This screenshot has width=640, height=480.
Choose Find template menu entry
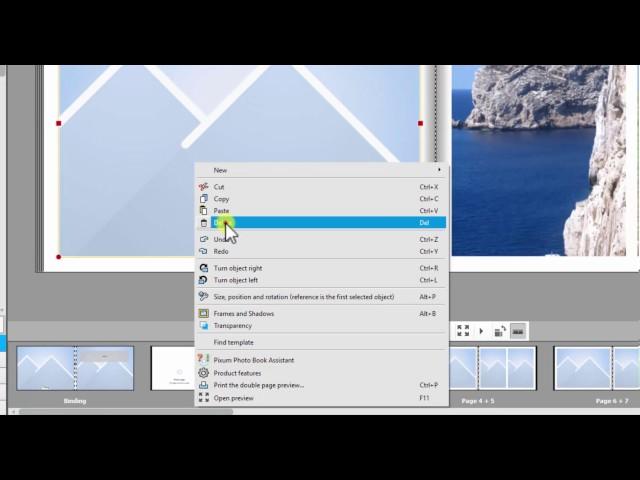(322, 342)
